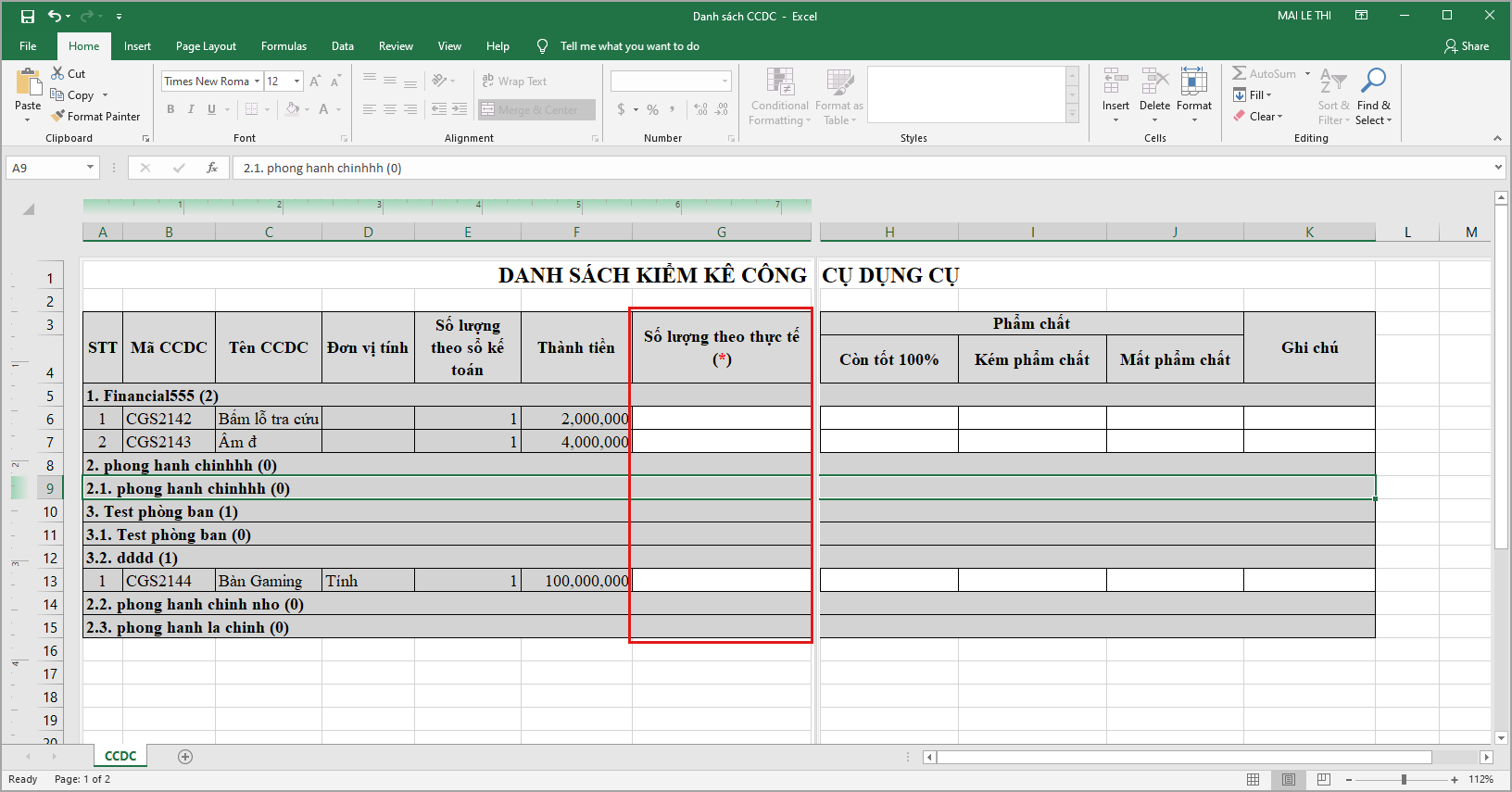1512x792 pixels.
Task: Open the Find & Select magnifier
Action: point(1373,82)
